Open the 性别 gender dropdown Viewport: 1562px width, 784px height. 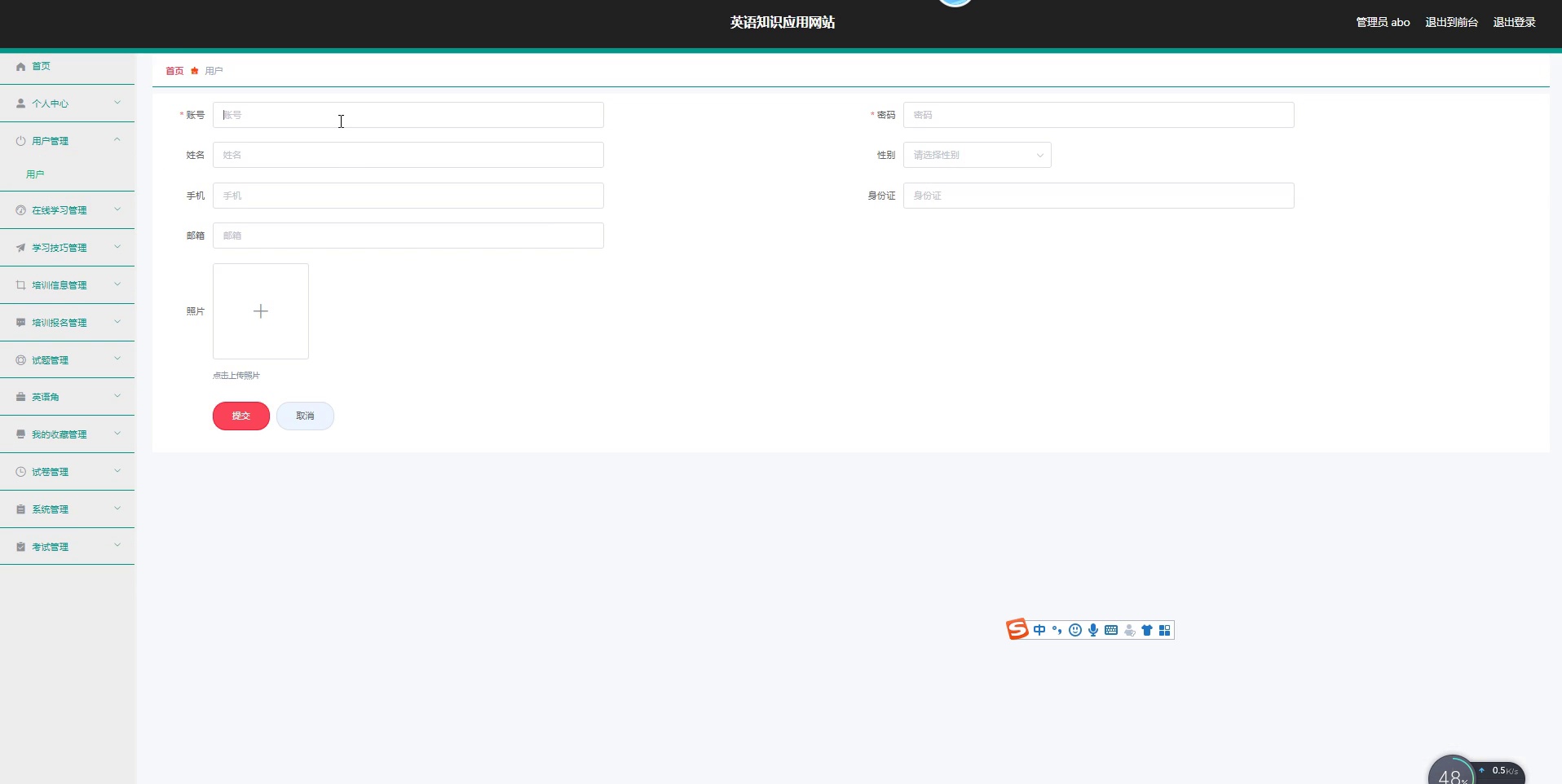[x=977, y=155]
